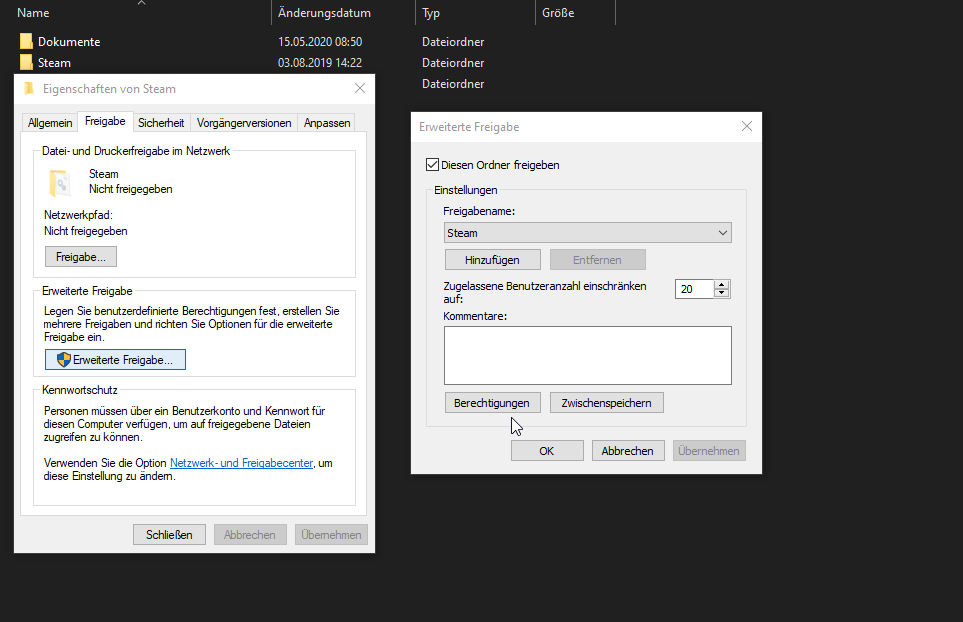Click Abbrechen in Eigenschaften von Steam
963x622 pixels.
tap(250, 535)
